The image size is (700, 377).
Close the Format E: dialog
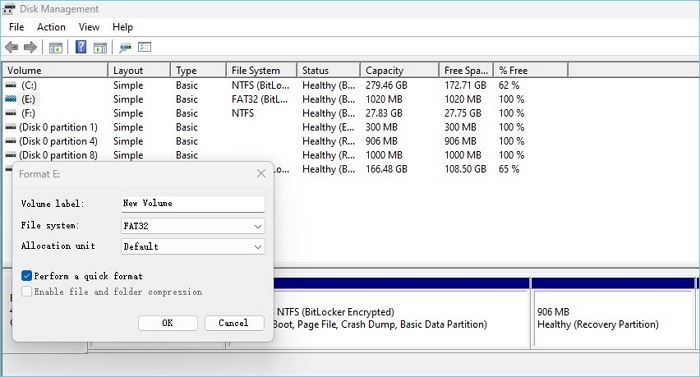click(261, 174)
